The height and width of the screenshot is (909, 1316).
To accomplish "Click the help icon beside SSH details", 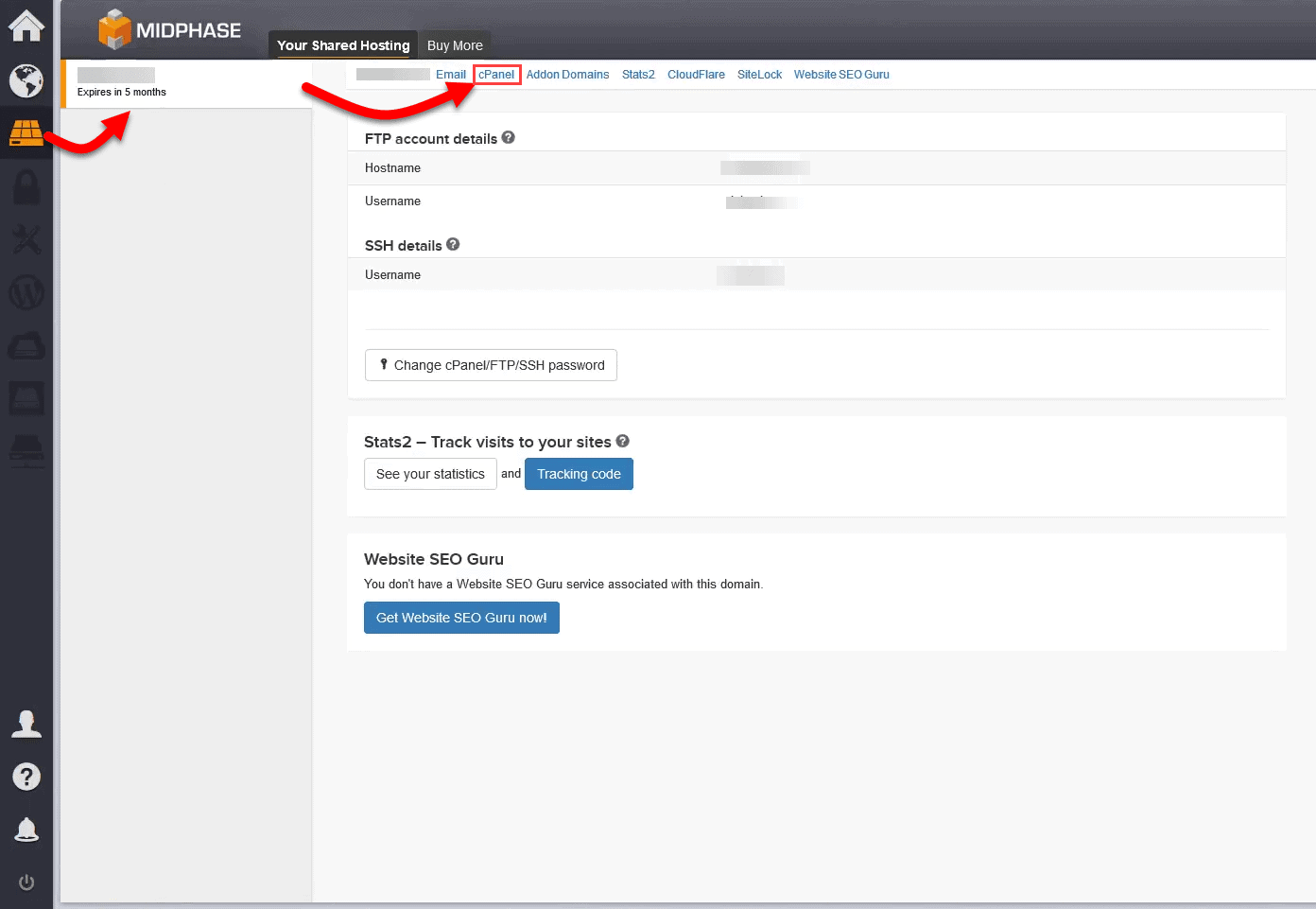I will (453, 244).
